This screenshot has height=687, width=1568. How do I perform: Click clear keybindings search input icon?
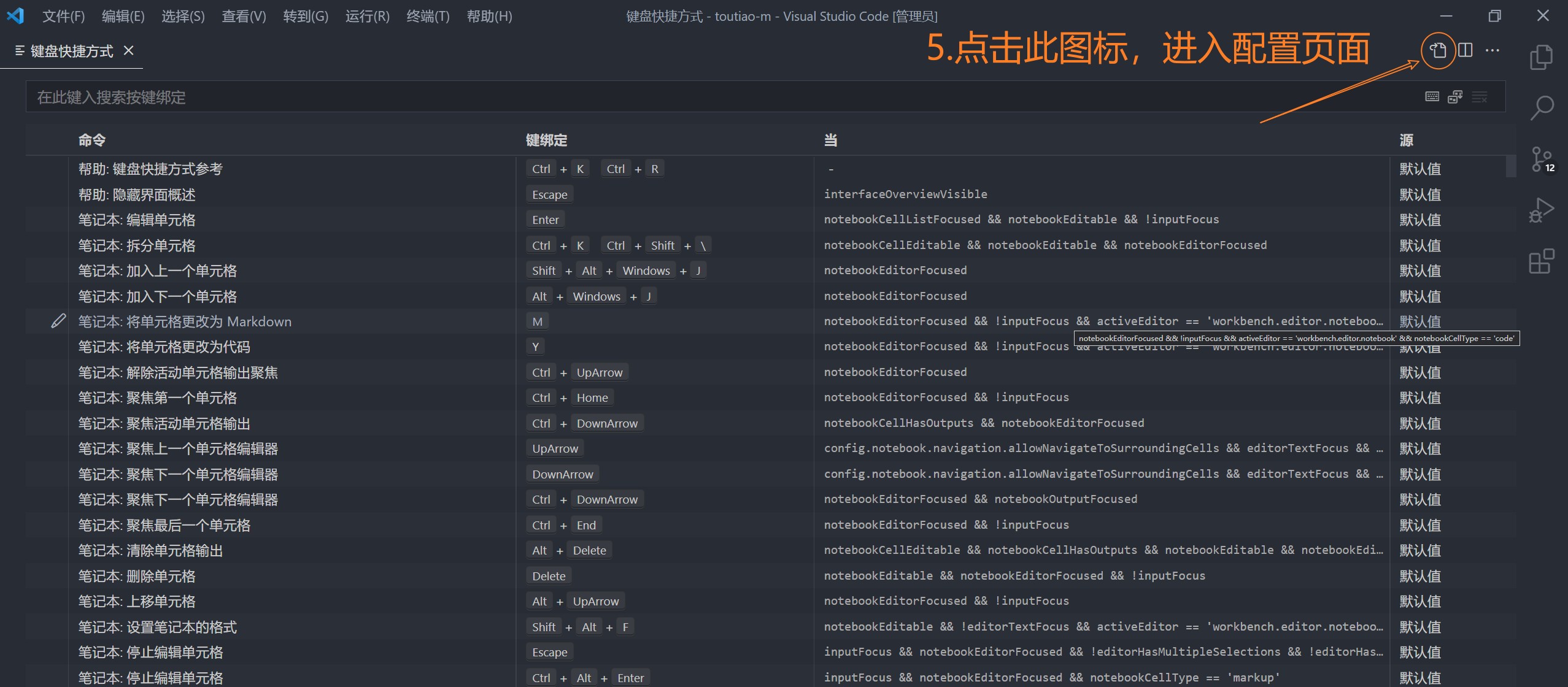pos(1480,97)
